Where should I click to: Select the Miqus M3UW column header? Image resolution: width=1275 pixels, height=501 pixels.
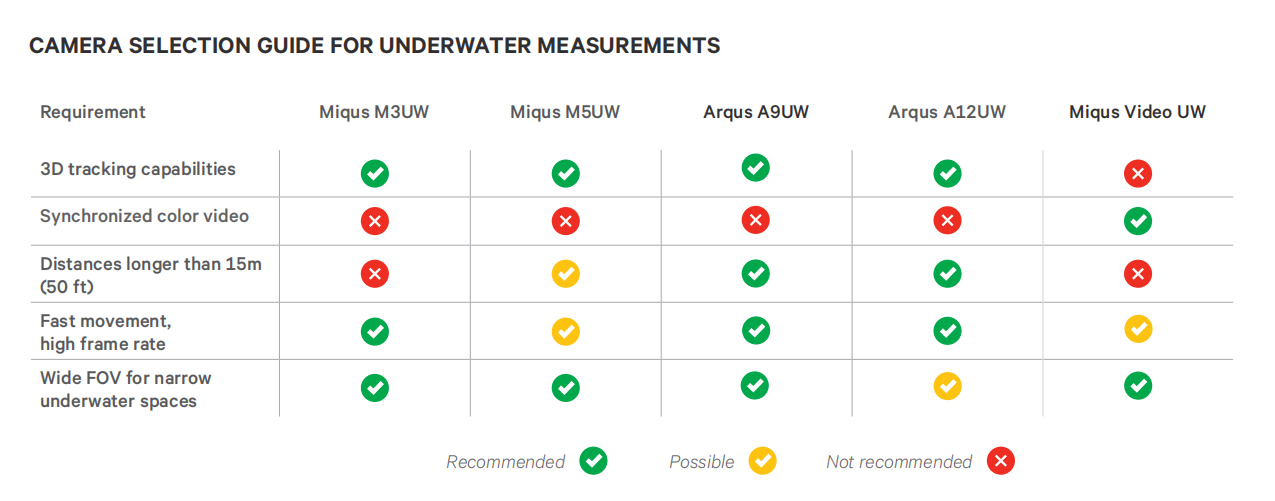(374, 112)
